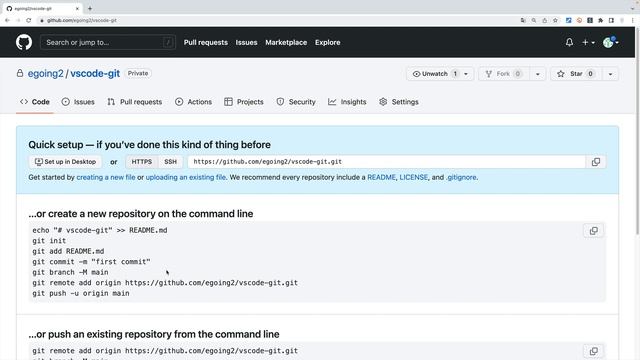Copy the push existing repository commands
Image resolution: width=640 pixels, height=360 pixels.
pyautogui.click(x=593, y=351)
